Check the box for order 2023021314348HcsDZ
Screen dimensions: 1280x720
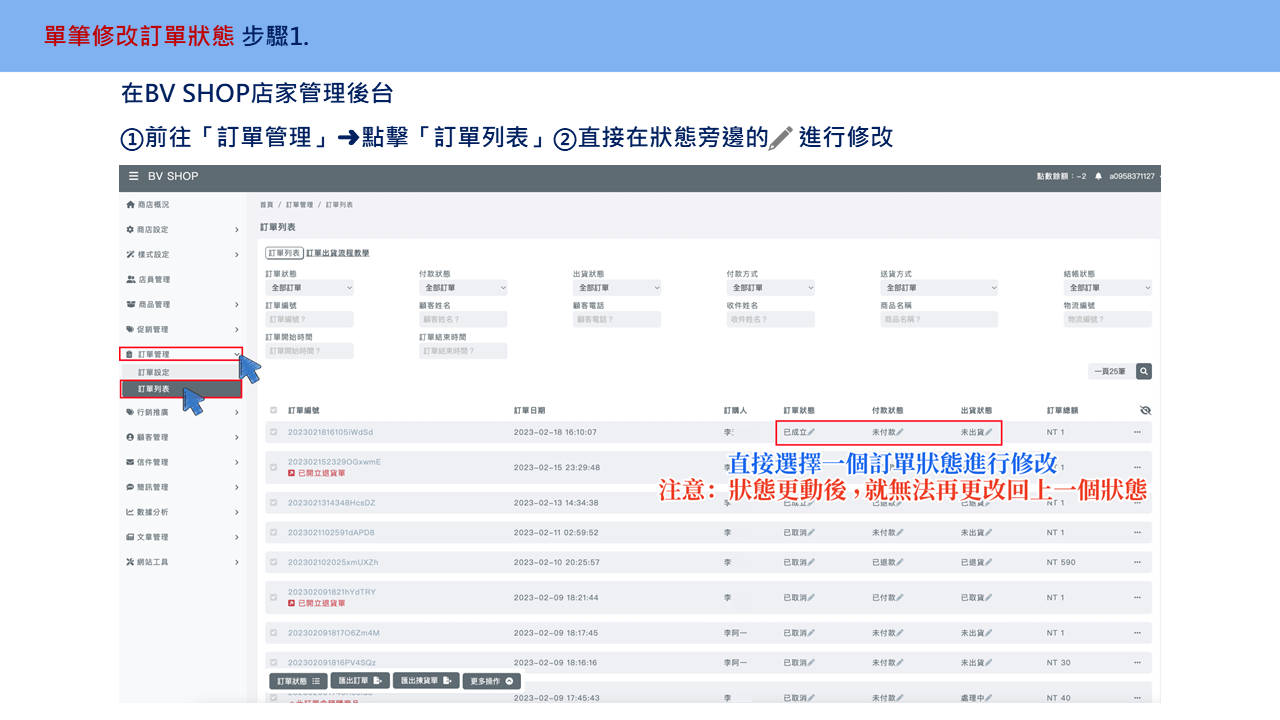pyautogui.click(x=274, y=502)
